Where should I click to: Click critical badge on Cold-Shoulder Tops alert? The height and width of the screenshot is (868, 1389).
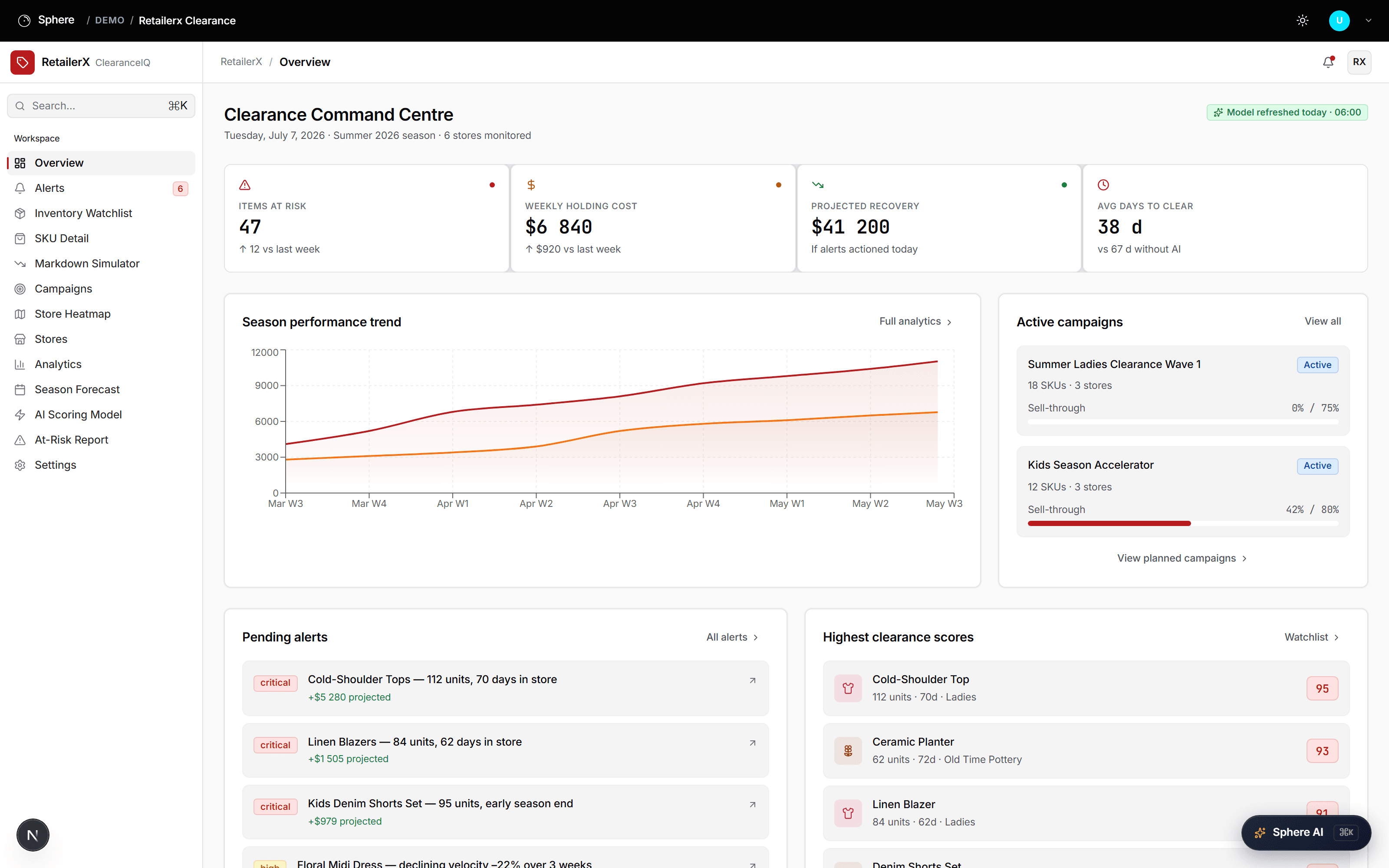coord(276,683)
